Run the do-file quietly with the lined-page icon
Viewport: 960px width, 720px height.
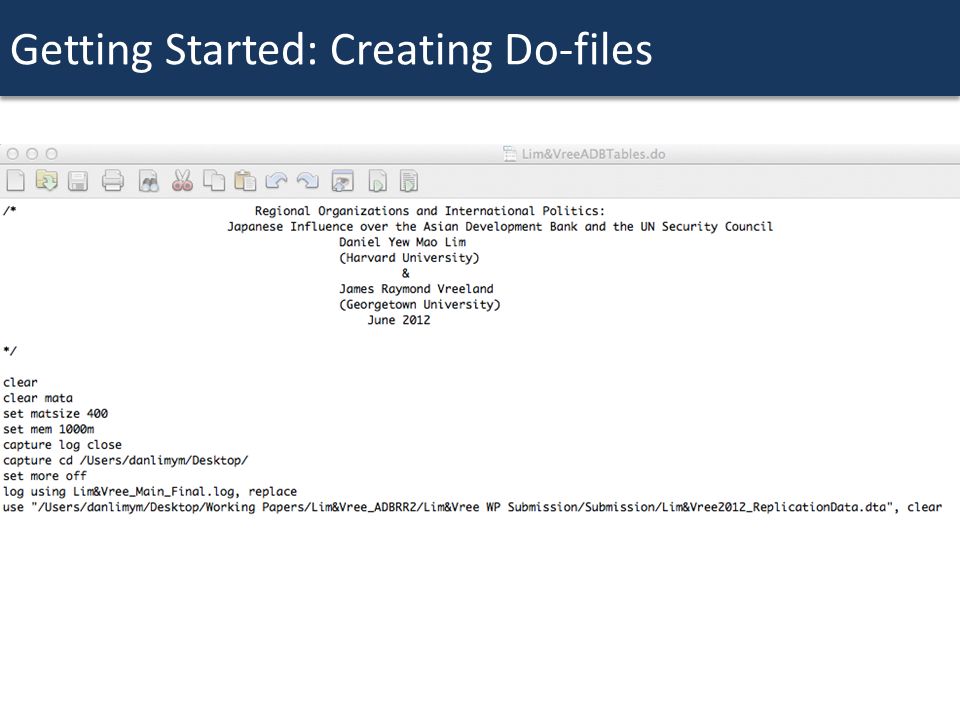[x=408, y=181]
